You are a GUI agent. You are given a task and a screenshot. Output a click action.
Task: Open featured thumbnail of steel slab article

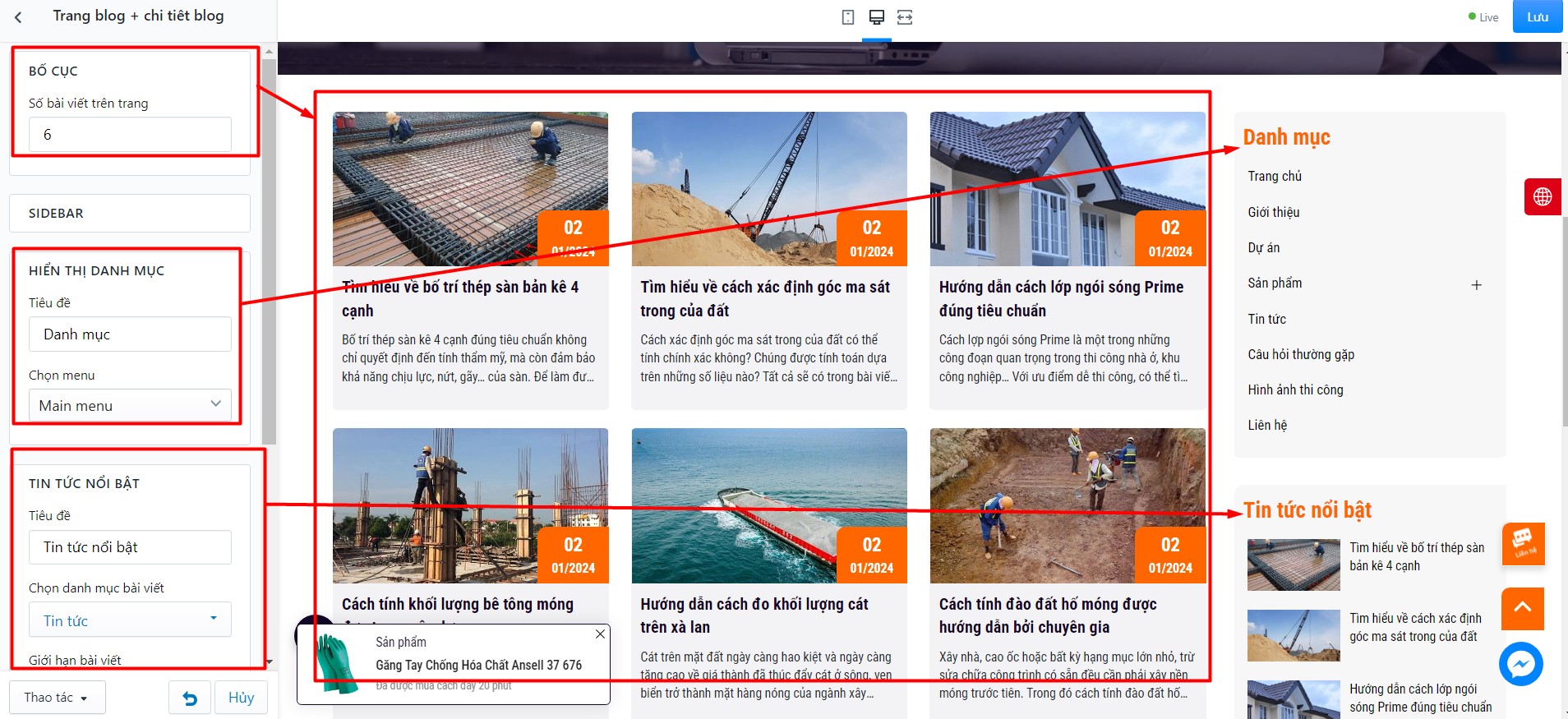[x=1294, y=565]
